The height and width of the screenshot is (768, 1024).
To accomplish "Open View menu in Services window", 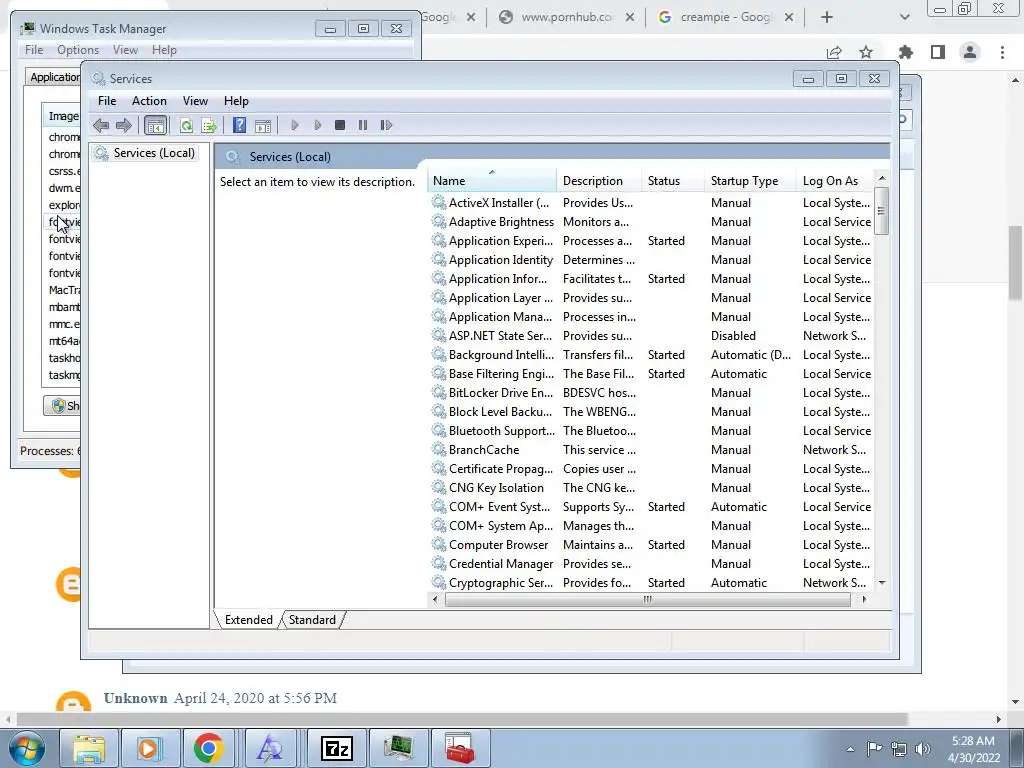I will 195,101.
